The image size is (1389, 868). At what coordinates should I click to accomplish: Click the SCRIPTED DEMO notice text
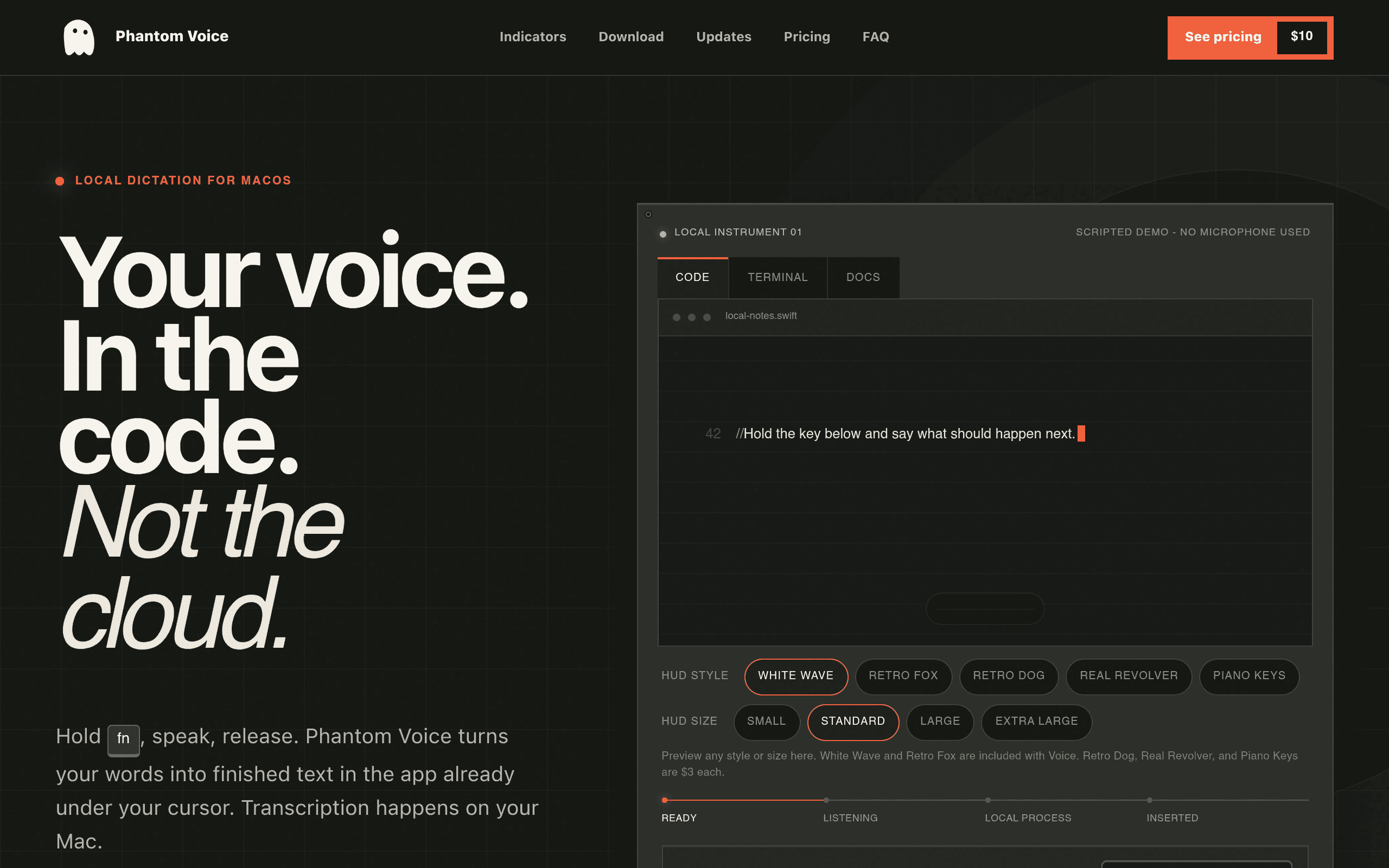coord(1193,233)
